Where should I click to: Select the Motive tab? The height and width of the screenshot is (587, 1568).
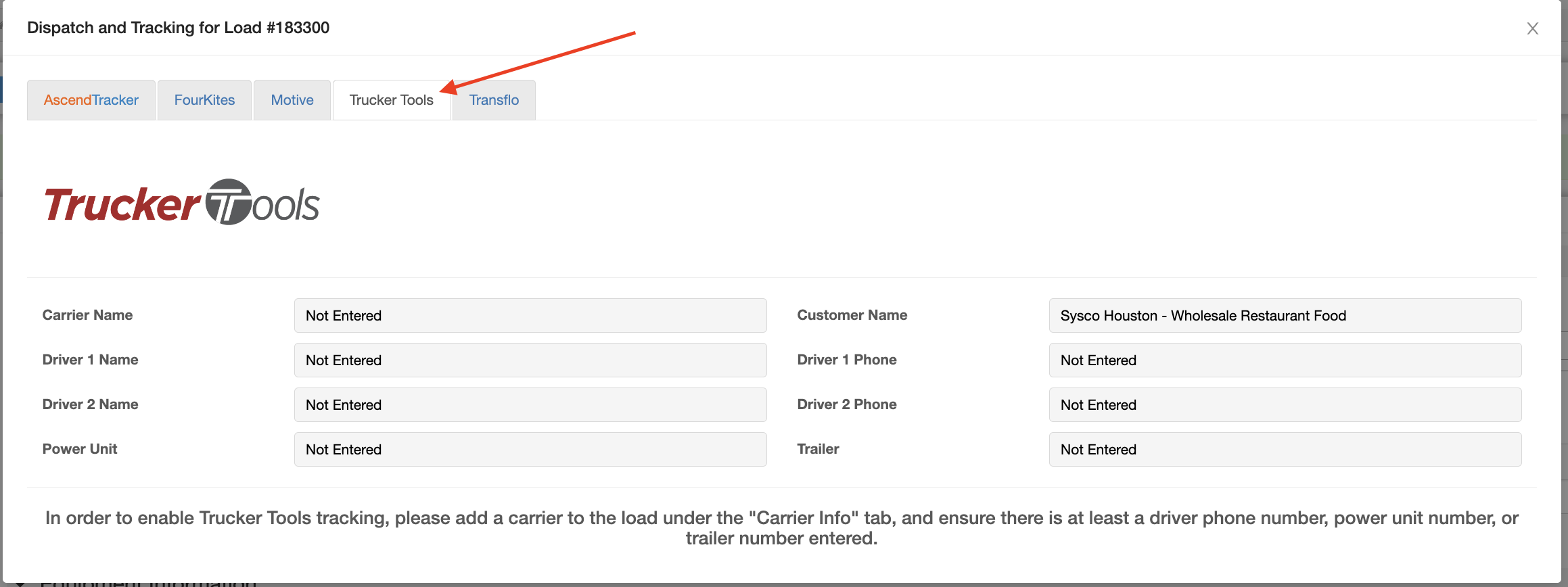[292, 100]
